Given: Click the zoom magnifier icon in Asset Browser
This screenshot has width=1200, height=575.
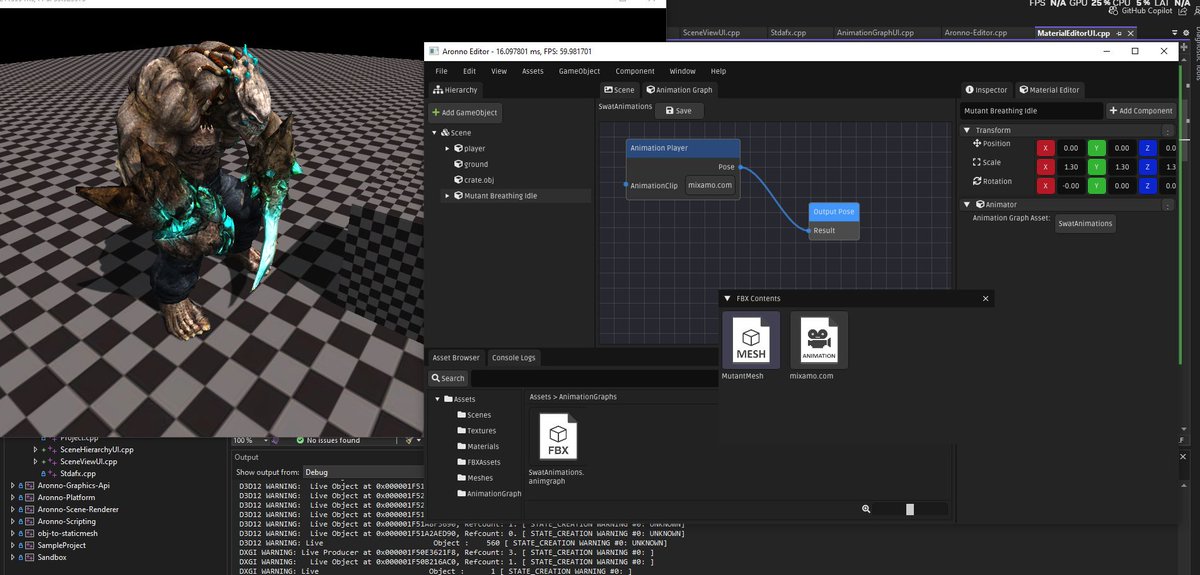Looking at the screenshot, I should (x=866, y=509).
